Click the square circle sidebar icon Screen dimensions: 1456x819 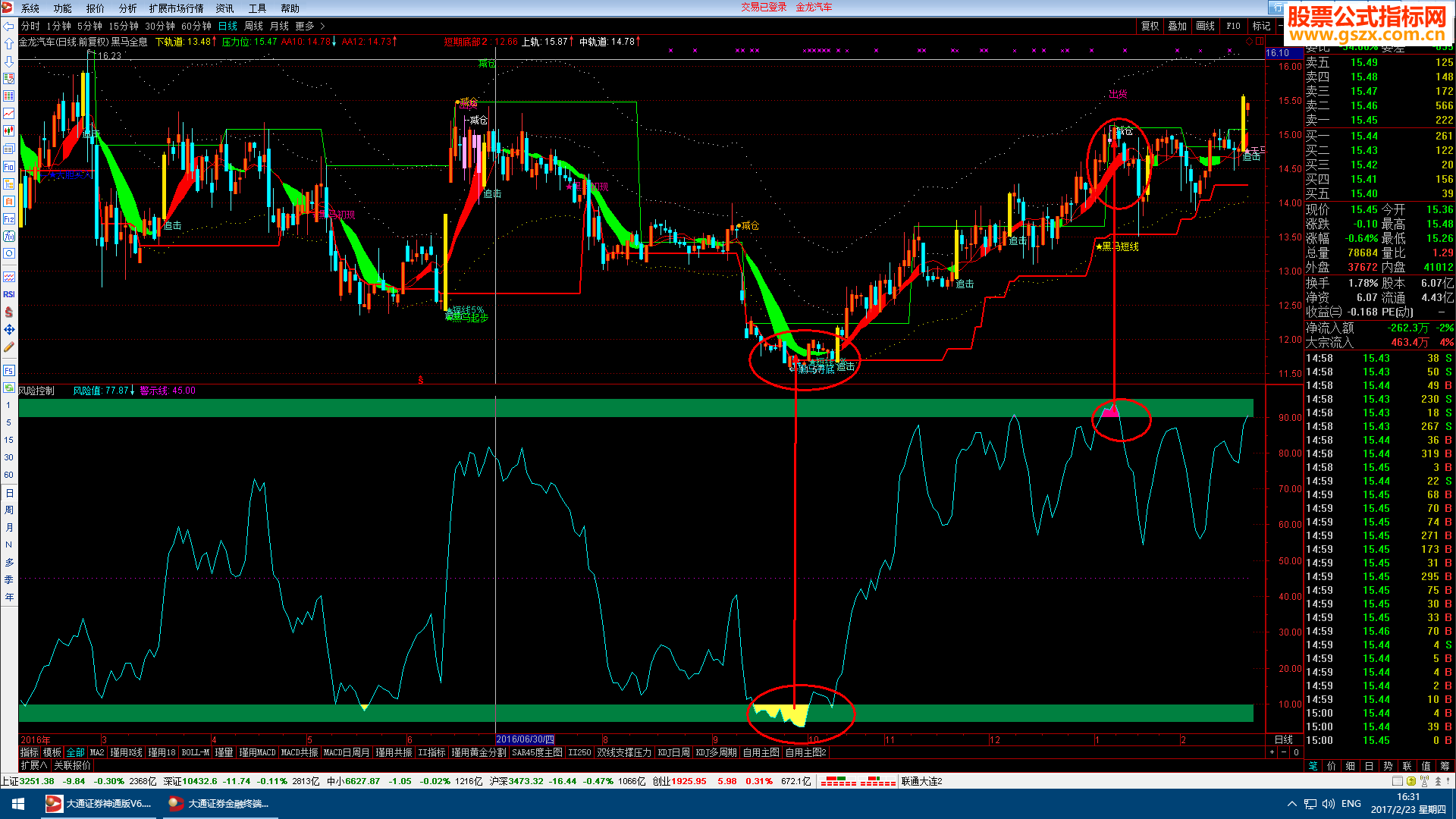tap(8, 253)
